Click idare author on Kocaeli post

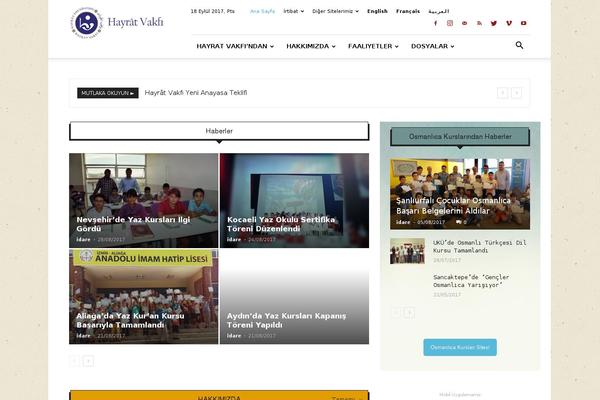point(234,240)
